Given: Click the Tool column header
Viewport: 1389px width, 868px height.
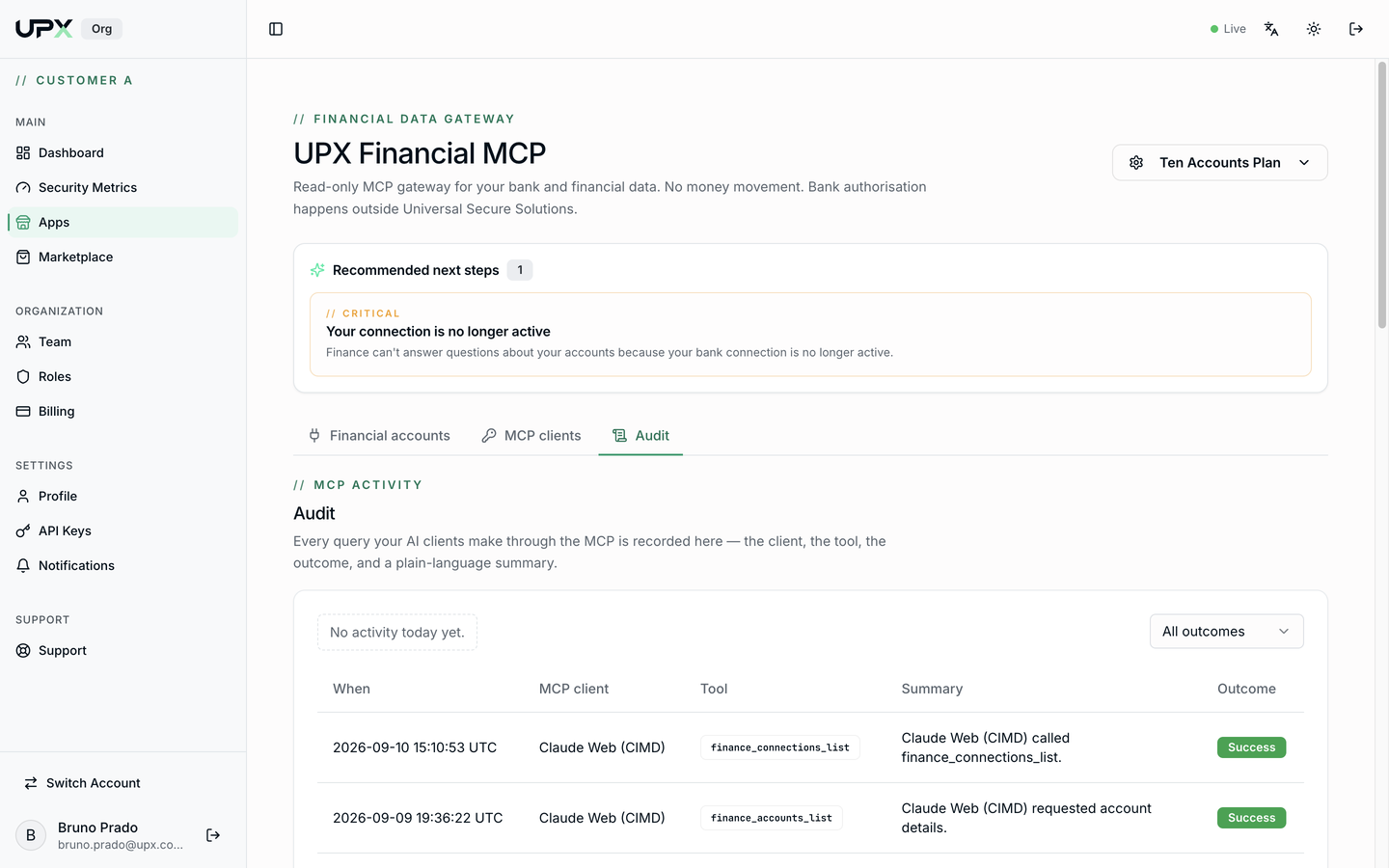Looking at the screenshot, I should click(714, 689).
